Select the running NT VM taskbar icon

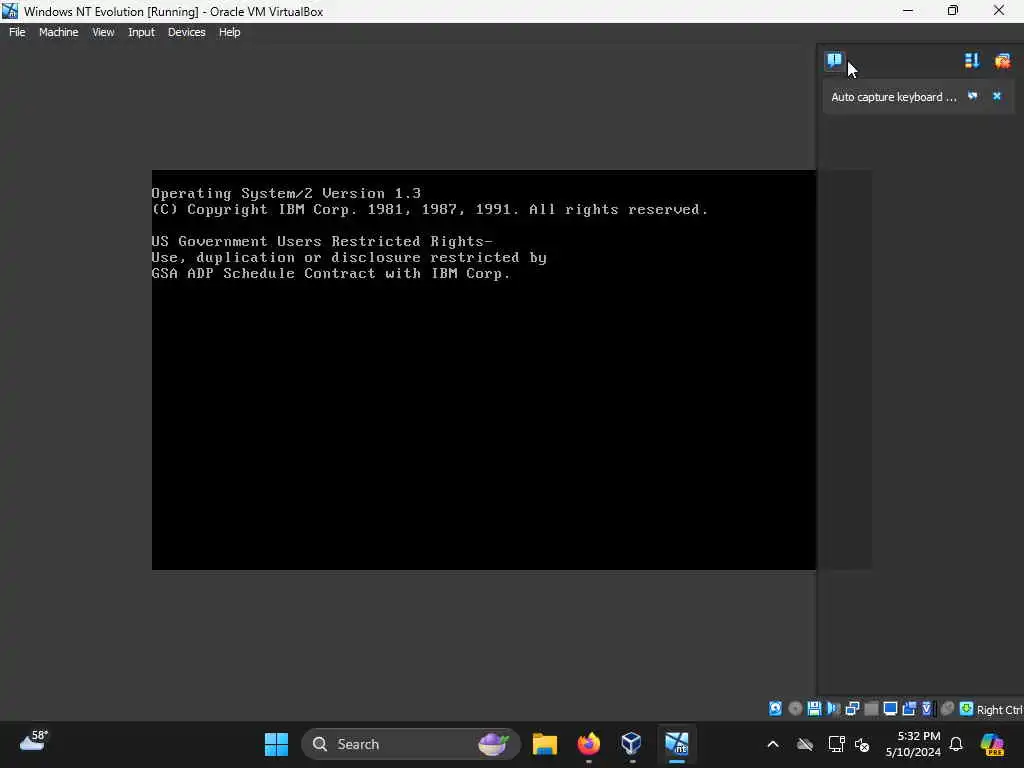pyautogui.click(x=677, y=744)
